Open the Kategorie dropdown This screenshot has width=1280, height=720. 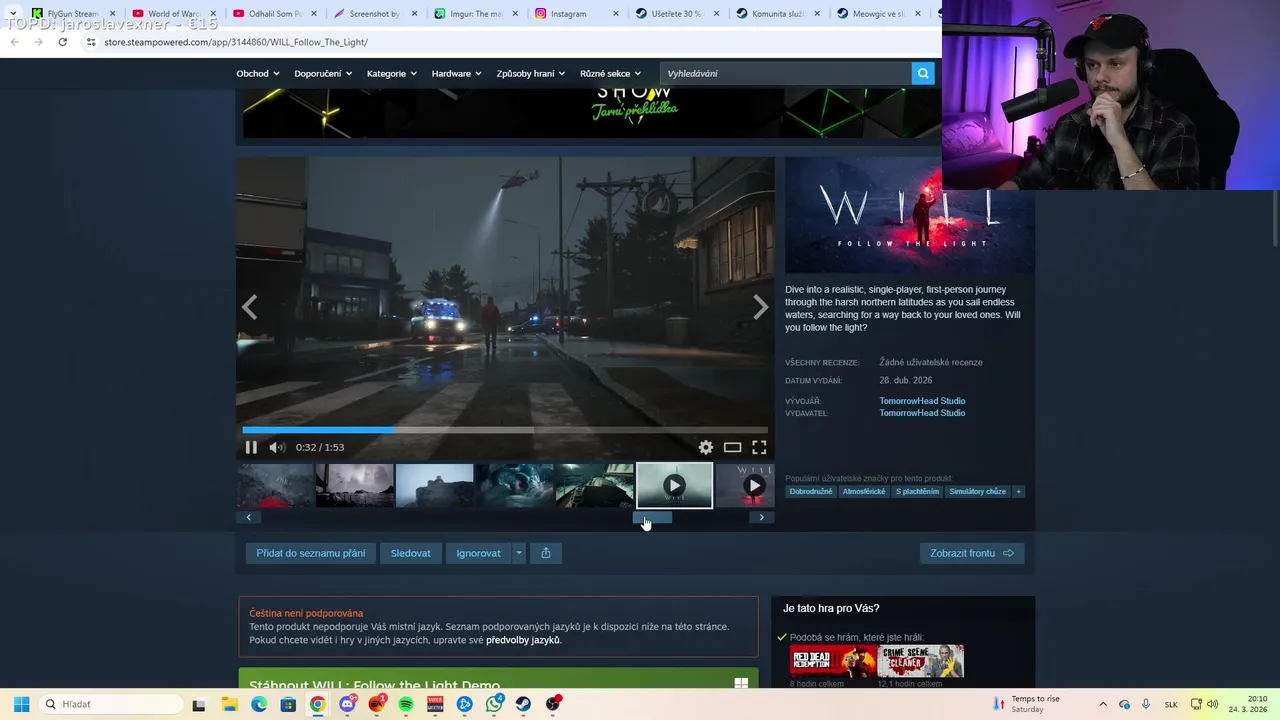(391, 73)
